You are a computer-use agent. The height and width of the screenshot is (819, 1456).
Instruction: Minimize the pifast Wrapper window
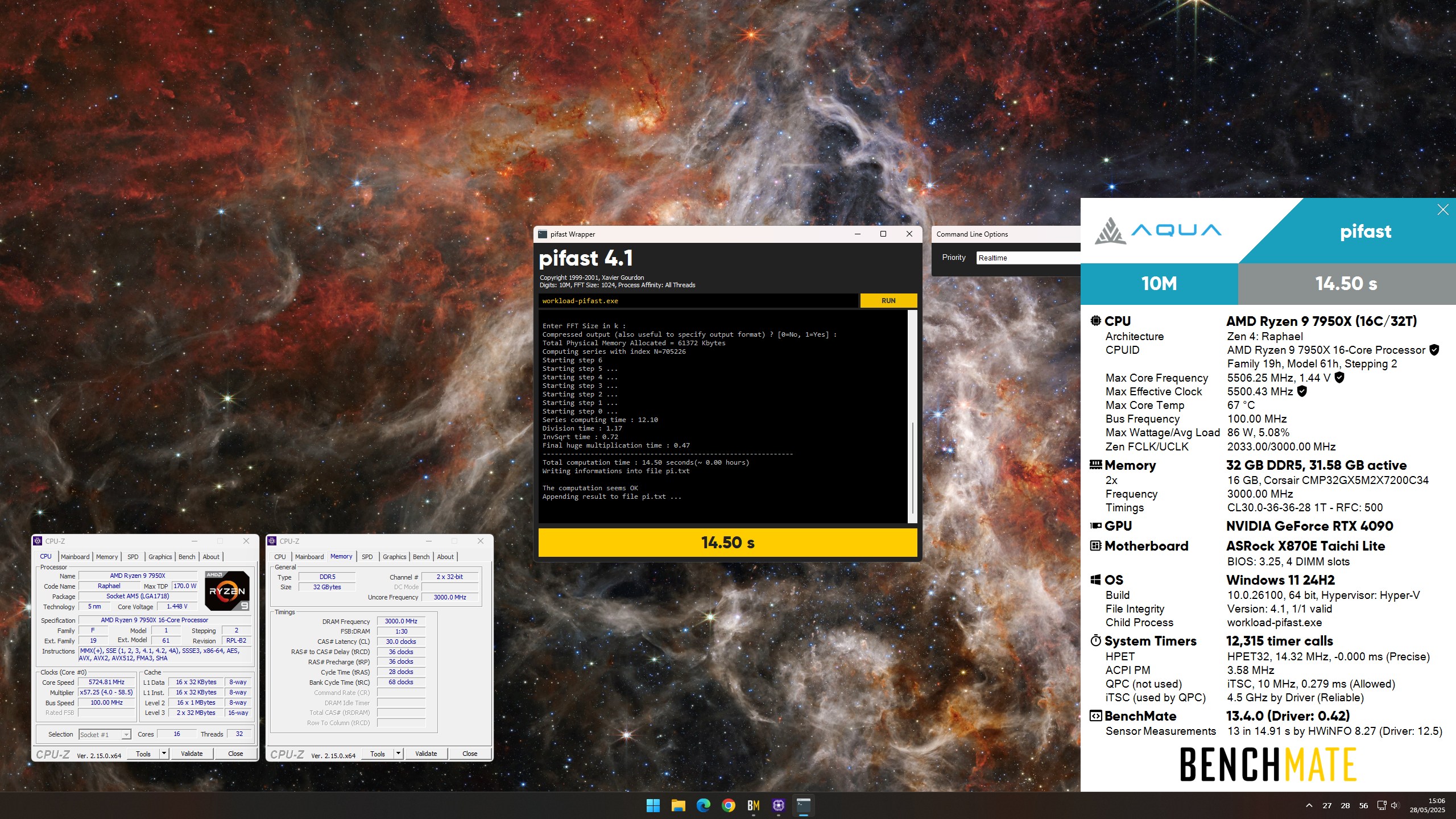pos(858,234)
